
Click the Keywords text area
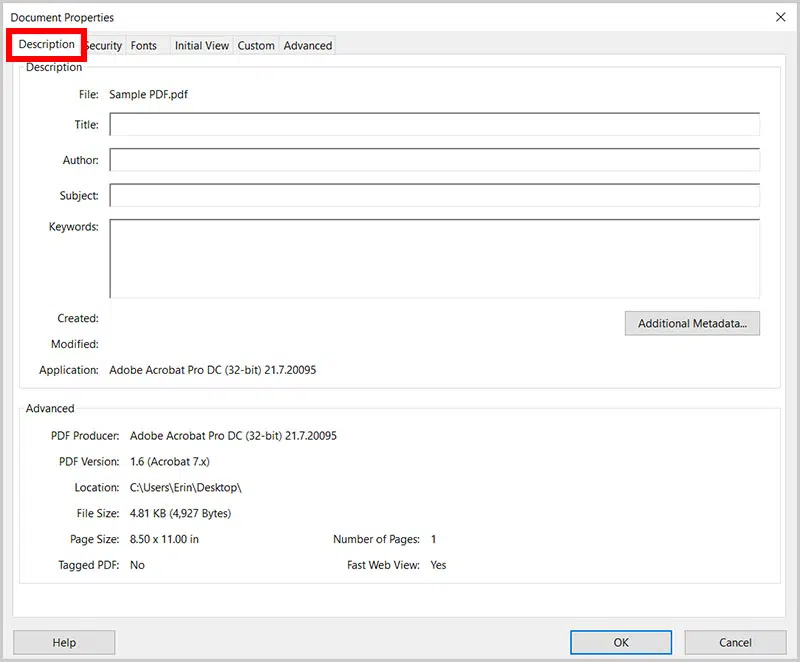[435, 258]
